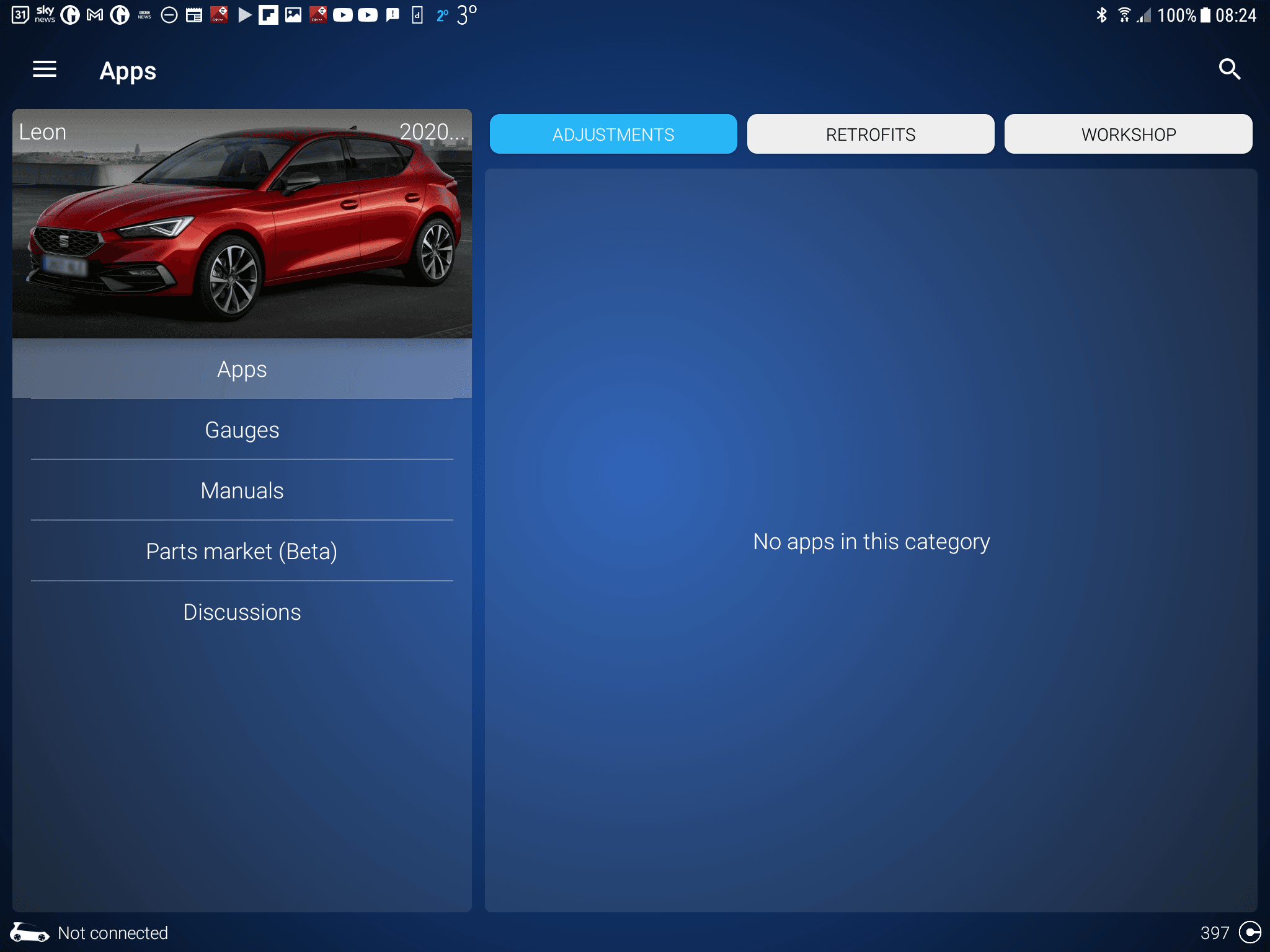Image resolution: width=1270 pixels, height=952 pixels.
Task: Tap the Bluetooth status icon
Action: (x=1102, y=15)
